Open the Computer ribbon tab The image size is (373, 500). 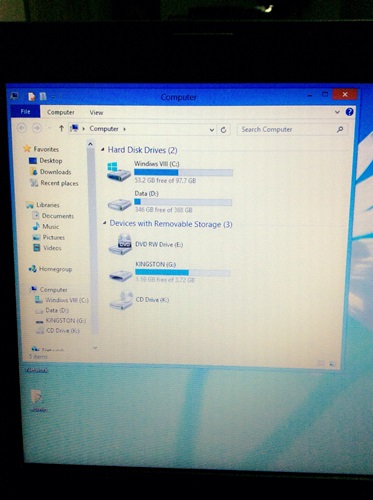click(61, 112)
